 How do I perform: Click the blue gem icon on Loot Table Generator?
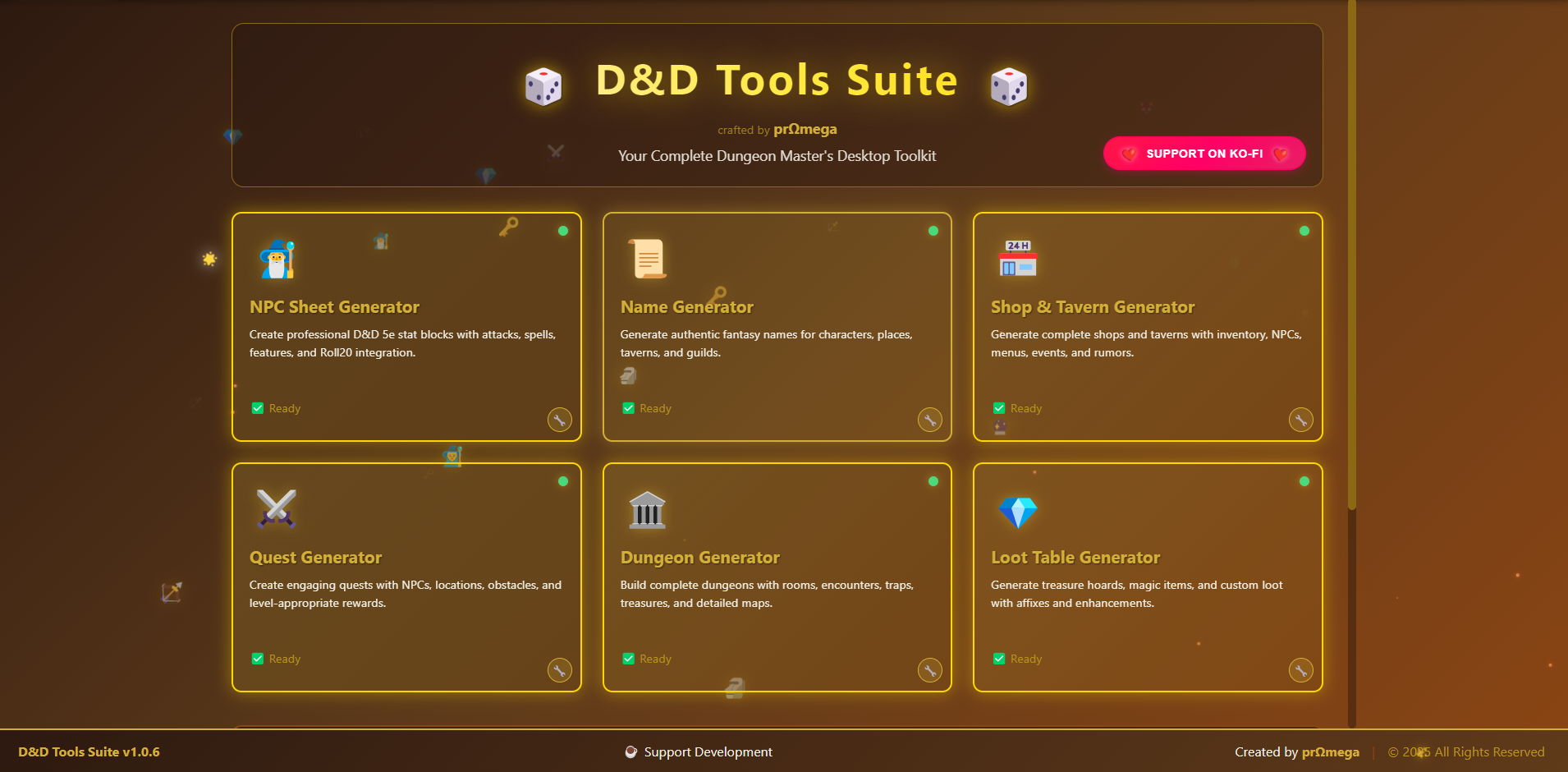1018,512
